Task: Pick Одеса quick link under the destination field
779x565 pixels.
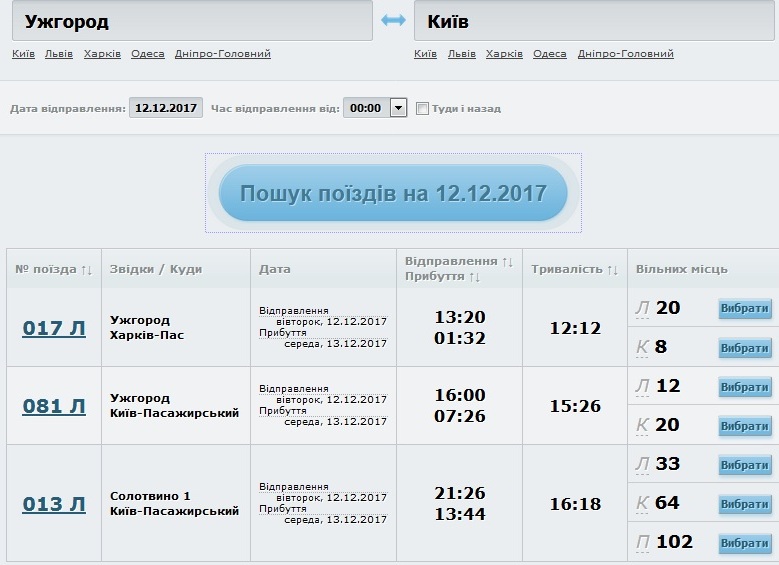Action: click(x=550, y=54)
